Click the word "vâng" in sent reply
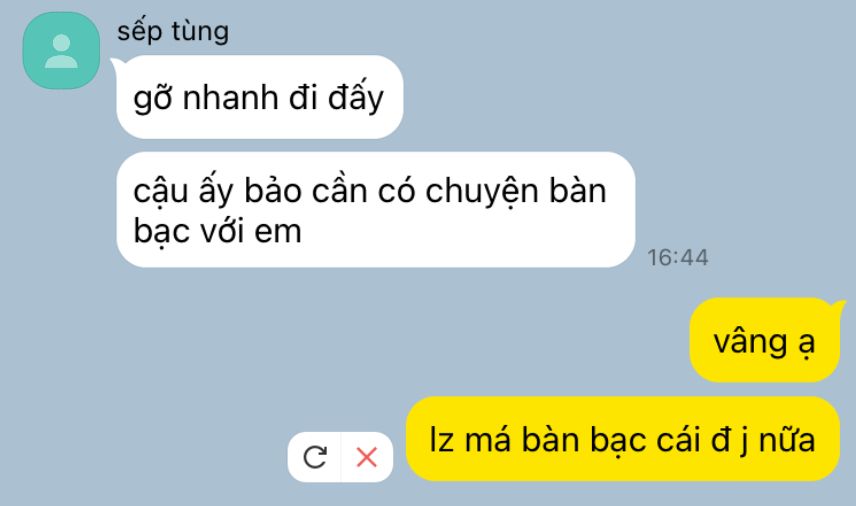 [750, 343]
